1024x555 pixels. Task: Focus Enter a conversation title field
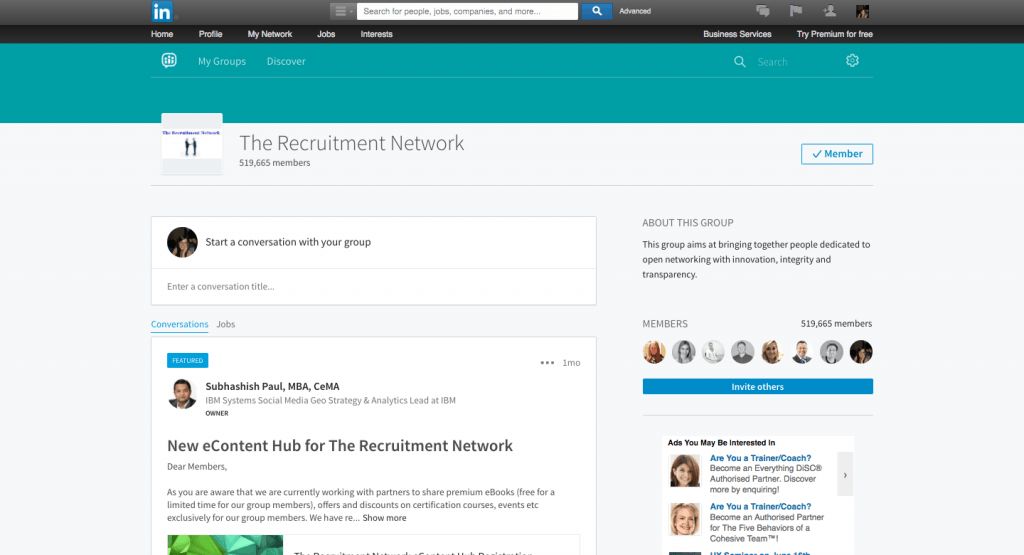pos(374,287)
